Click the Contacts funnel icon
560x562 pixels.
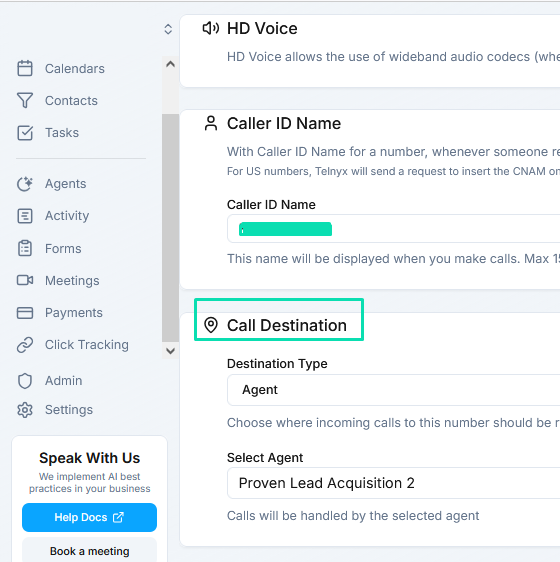pyautogui.click(x=25, y=100)
